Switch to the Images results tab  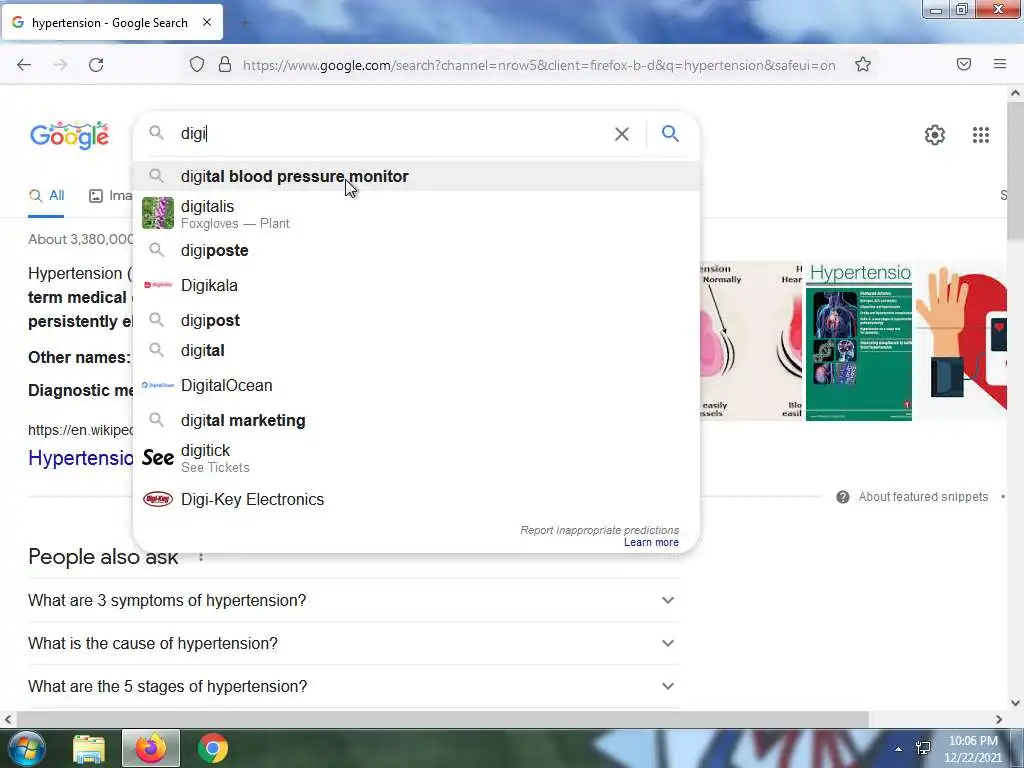click(x=110, y=196)
